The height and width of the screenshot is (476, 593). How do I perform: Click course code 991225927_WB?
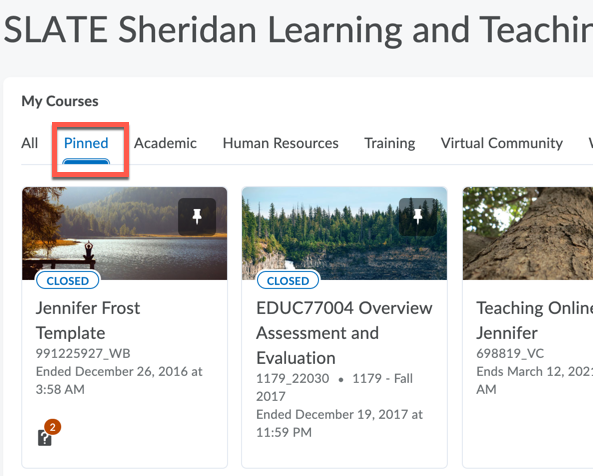click(x=83, y=354)
